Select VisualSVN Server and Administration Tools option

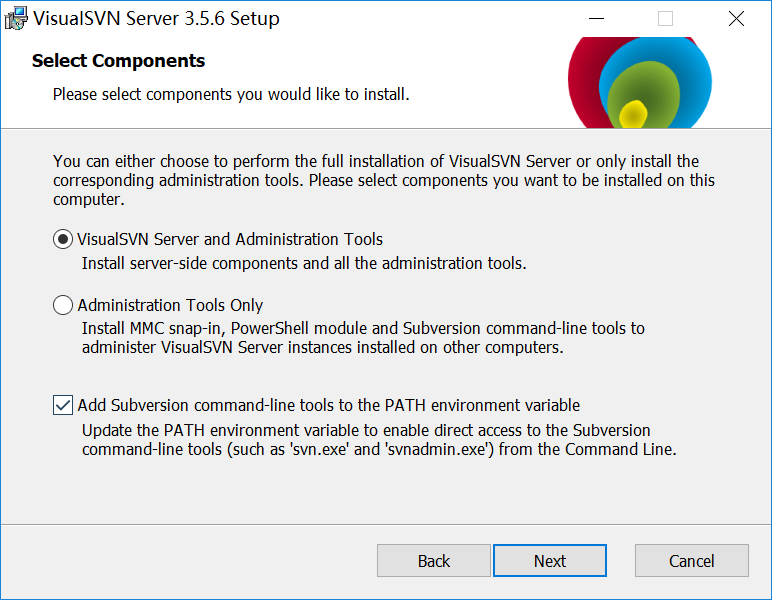63,239
